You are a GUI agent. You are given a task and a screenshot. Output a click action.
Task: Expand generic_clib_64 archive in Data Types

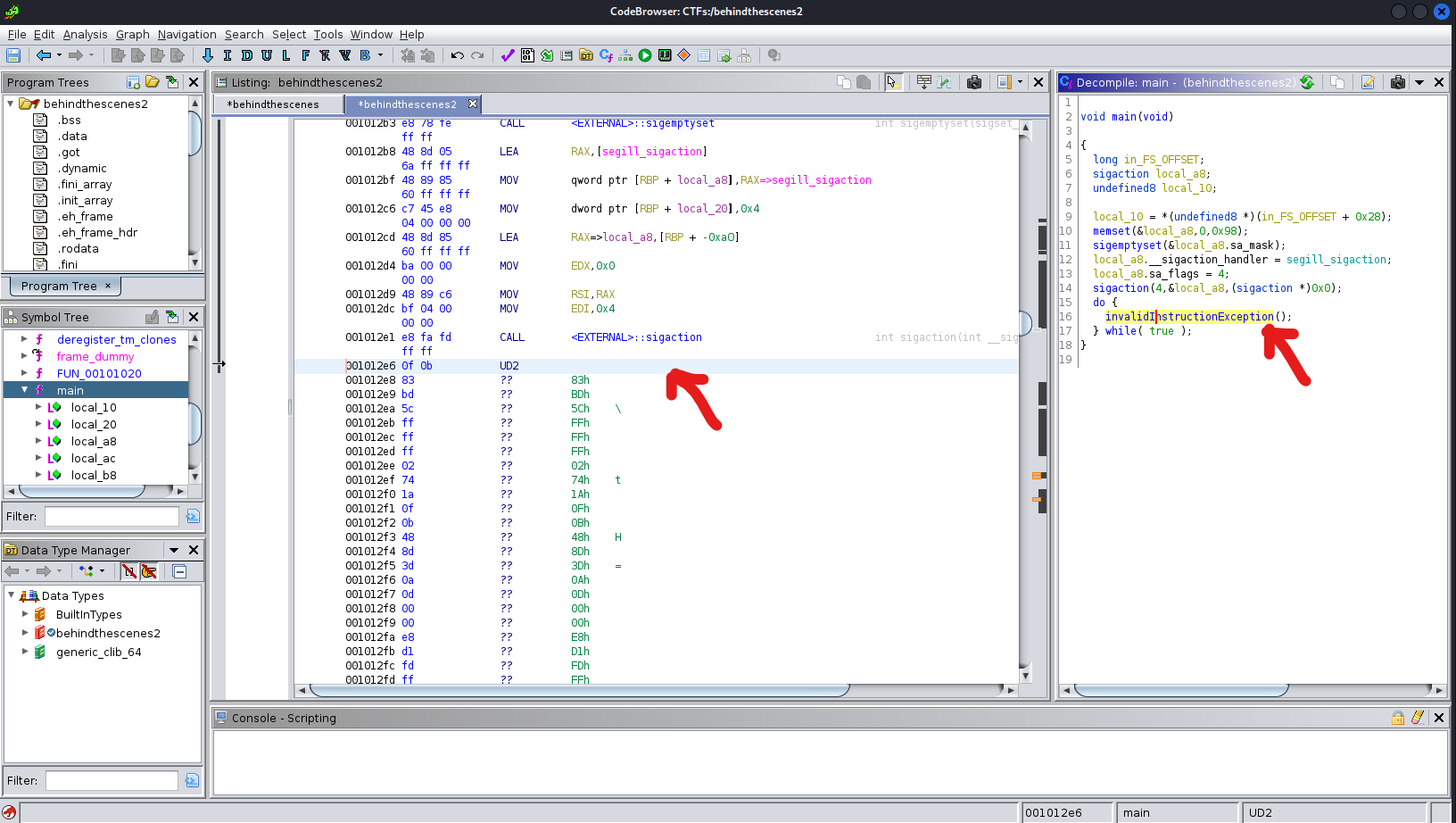point(24,652)
